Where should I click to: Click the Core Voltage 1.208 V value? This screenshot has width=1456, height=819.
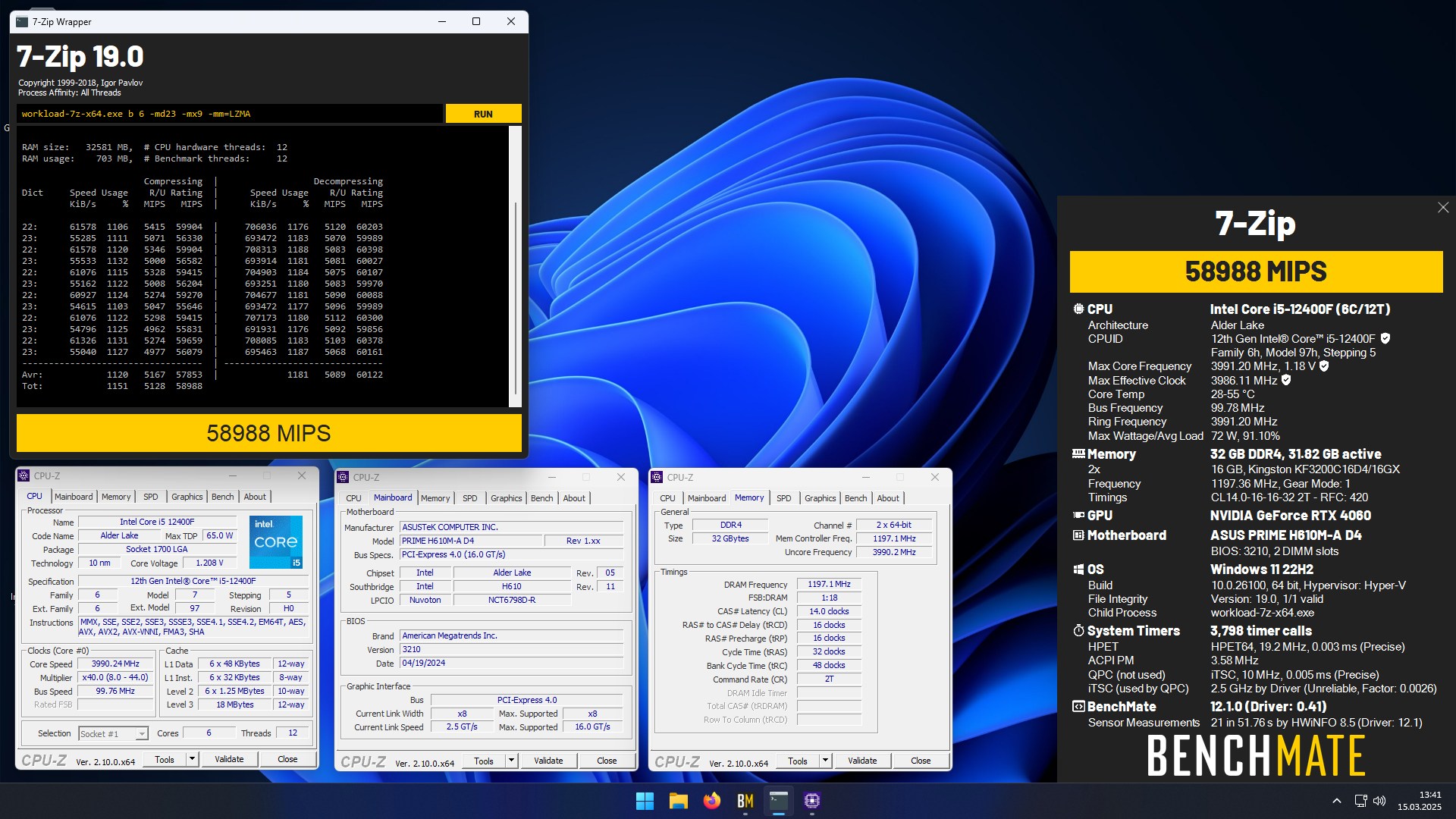209,563
